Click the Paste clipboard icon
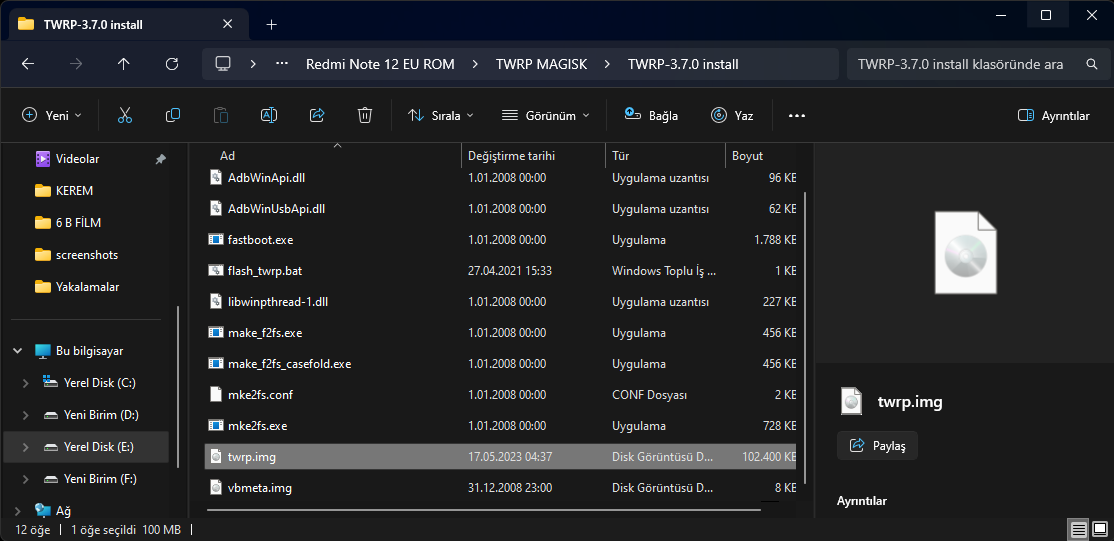This screenshot has height=541, width=1114. 221,115
